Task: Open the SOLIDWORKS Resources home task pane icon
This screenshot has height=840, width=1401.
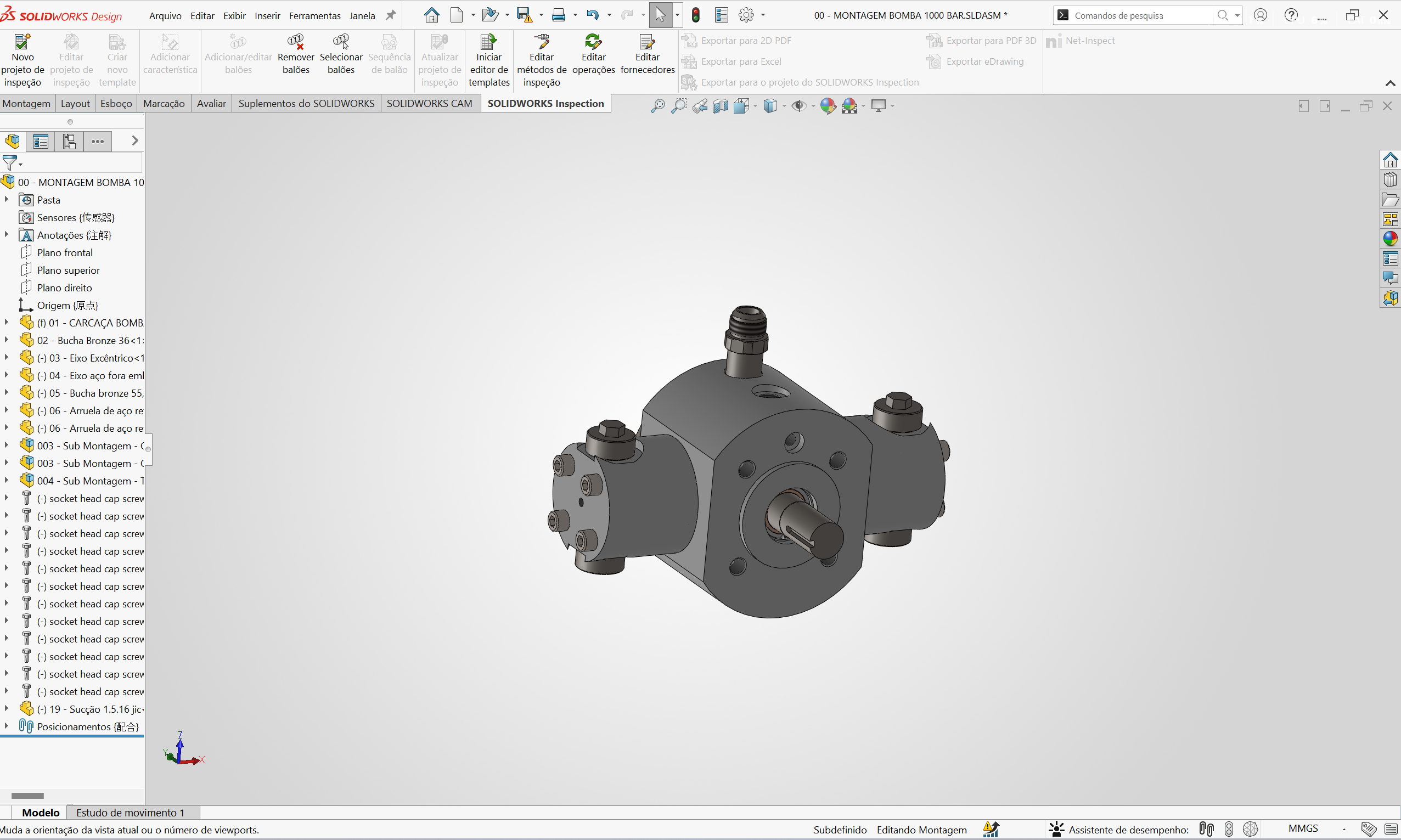Action: [x=1390, y=160]
